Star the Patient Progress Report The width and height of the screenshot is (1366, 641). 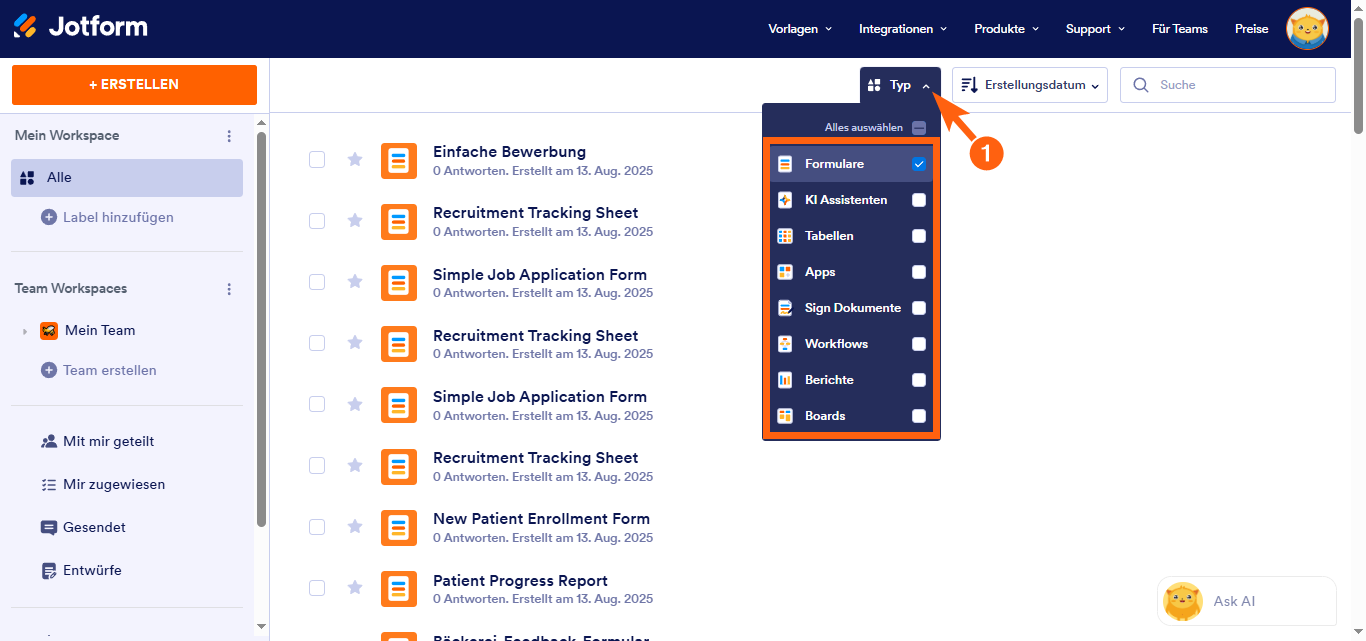(354, 588)
